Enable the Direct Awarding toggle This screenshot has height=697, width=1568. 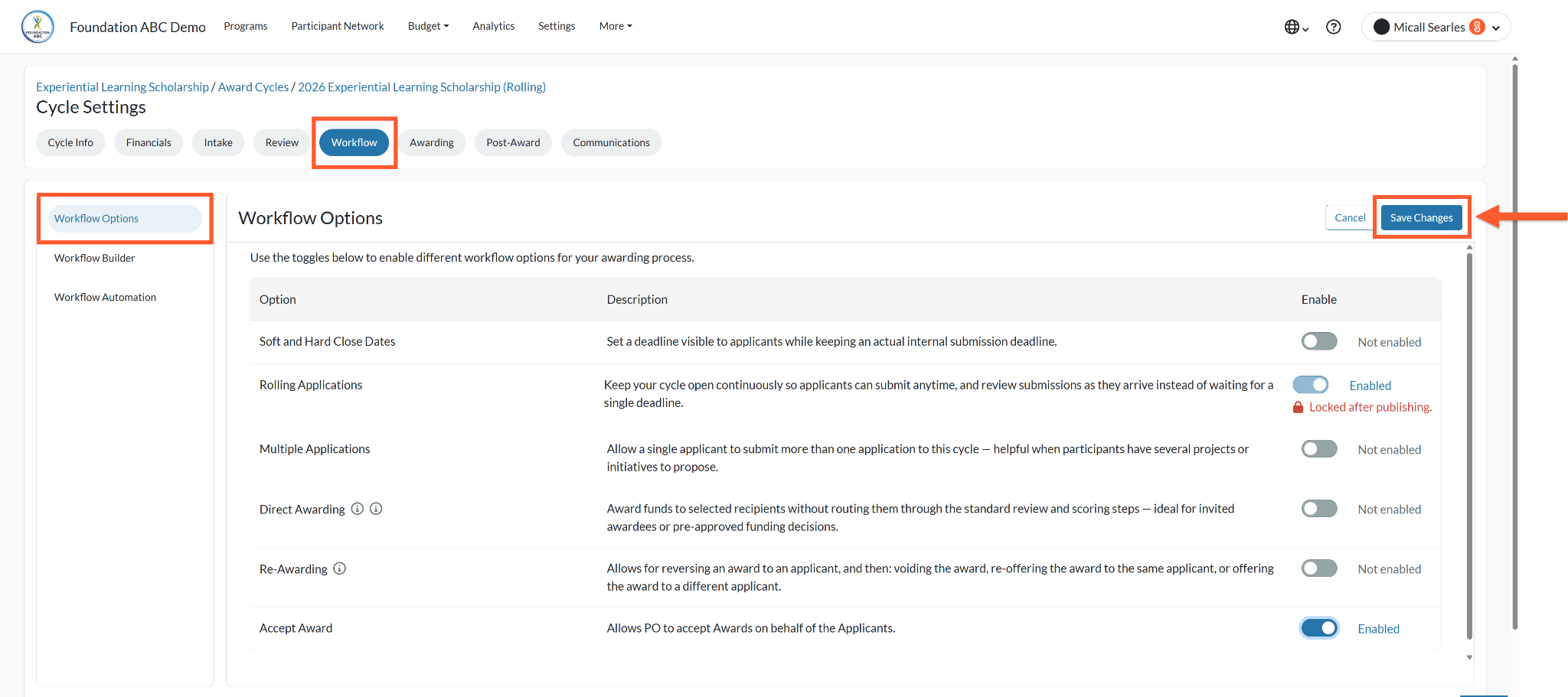(1319, 509)
